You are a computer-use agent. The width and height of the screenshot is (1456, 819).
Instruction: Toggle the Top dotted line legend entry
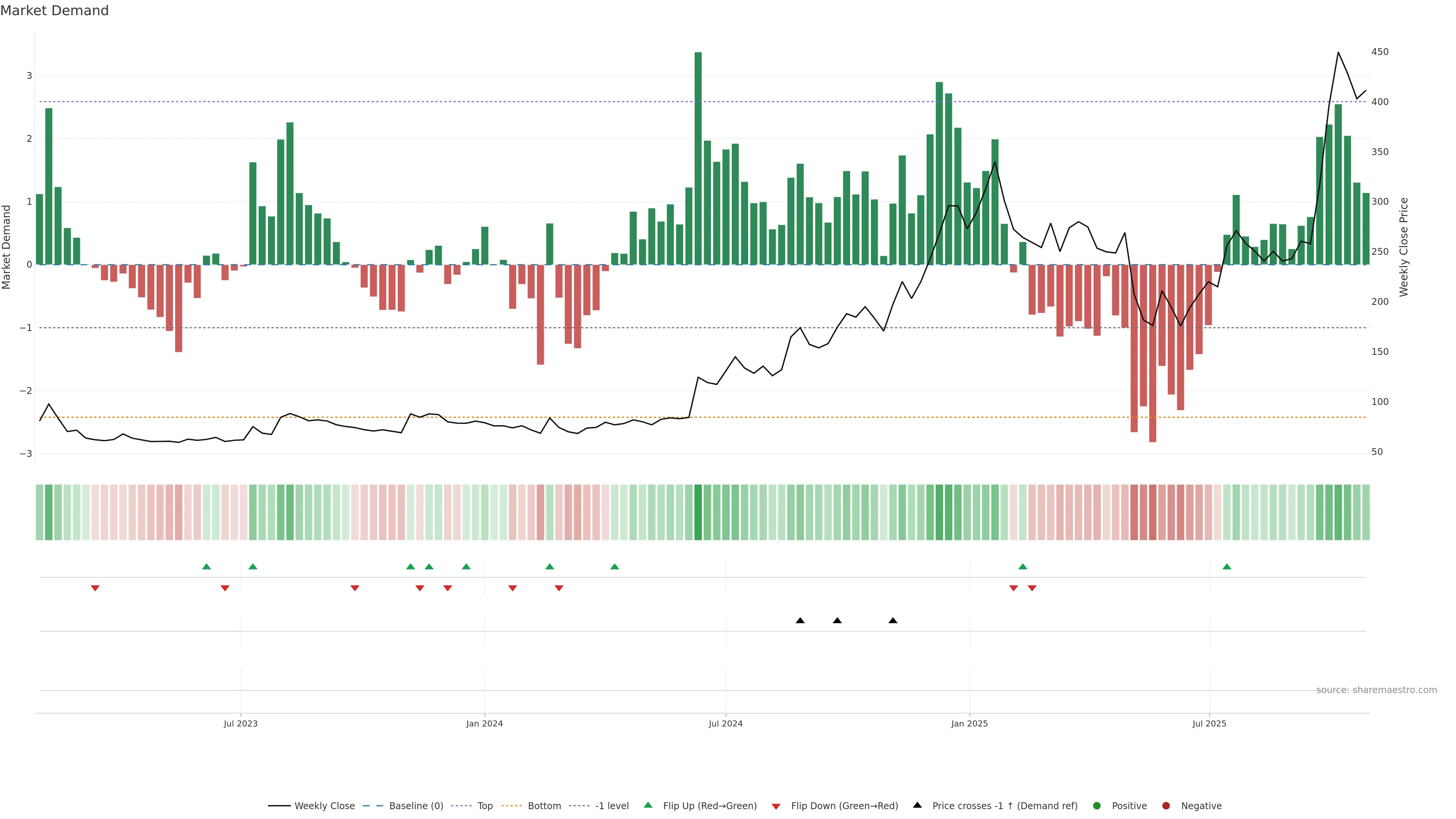pos(485,805)
